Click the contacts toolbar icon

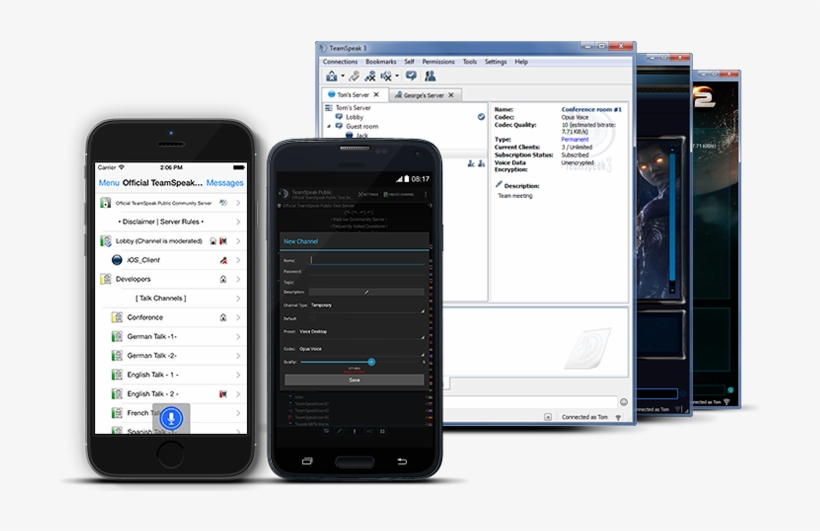[430, 76]
